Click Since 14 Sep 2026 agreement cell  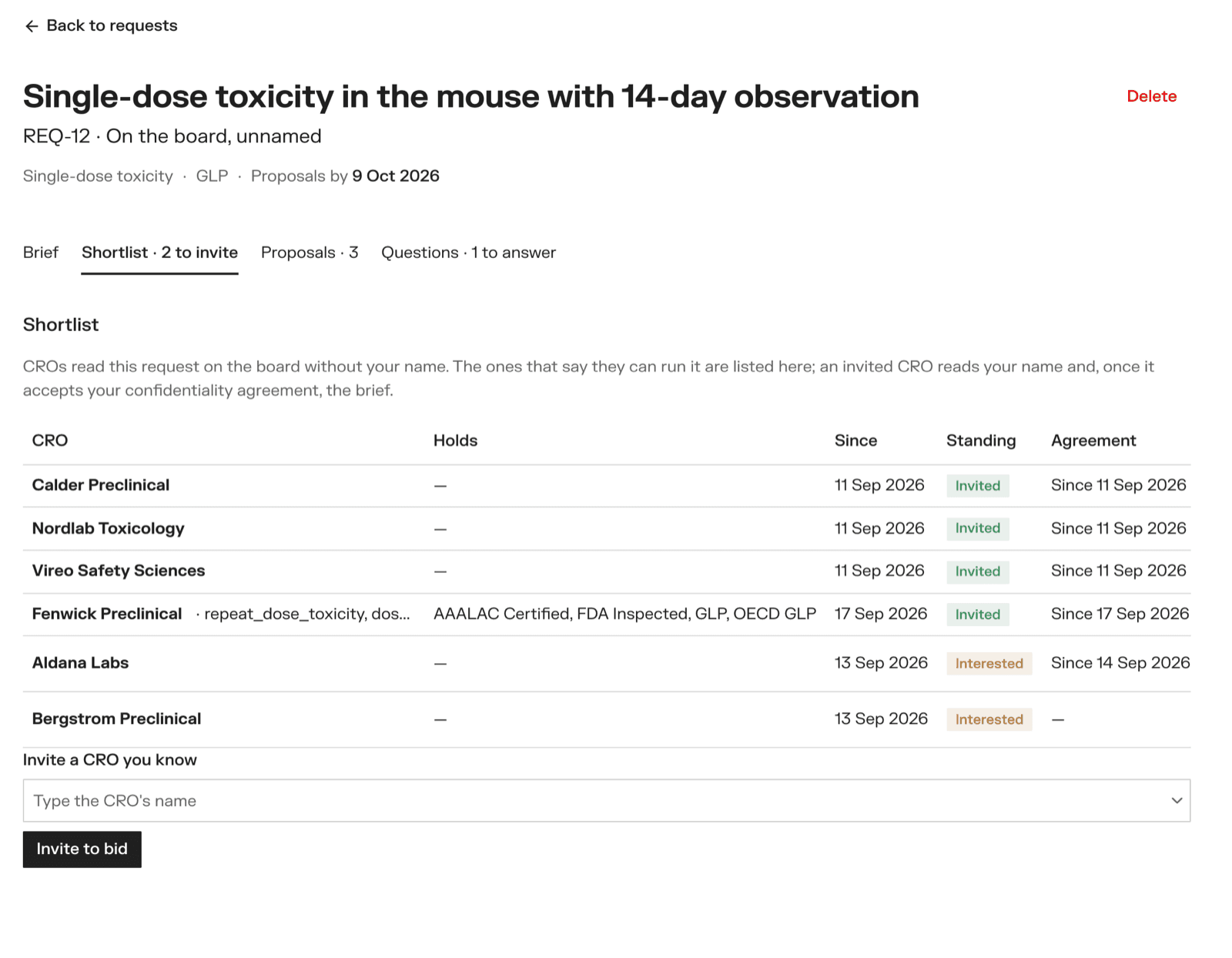[x=1120, y=663]
